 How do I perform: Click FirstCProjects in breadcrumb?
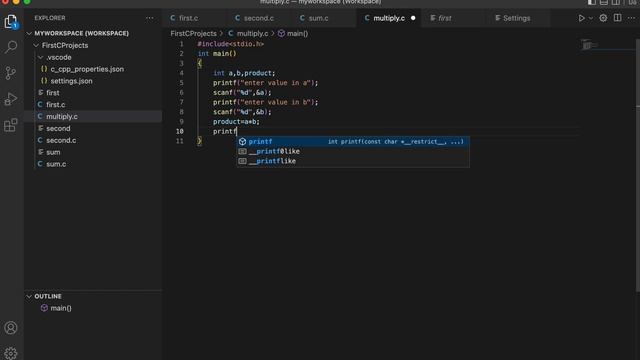(x=193, y=33)
